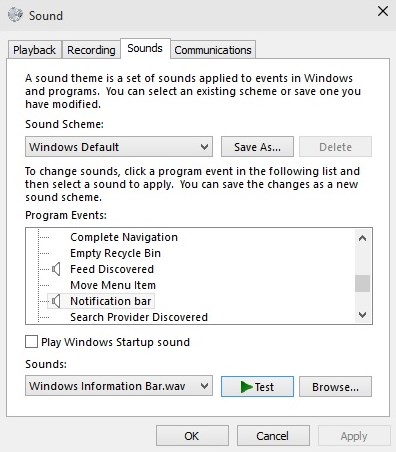Image resolution: width=396 pixels, height=452 pixels.
Task: Select the Move Menu Item event
Action: coord(113,285)
